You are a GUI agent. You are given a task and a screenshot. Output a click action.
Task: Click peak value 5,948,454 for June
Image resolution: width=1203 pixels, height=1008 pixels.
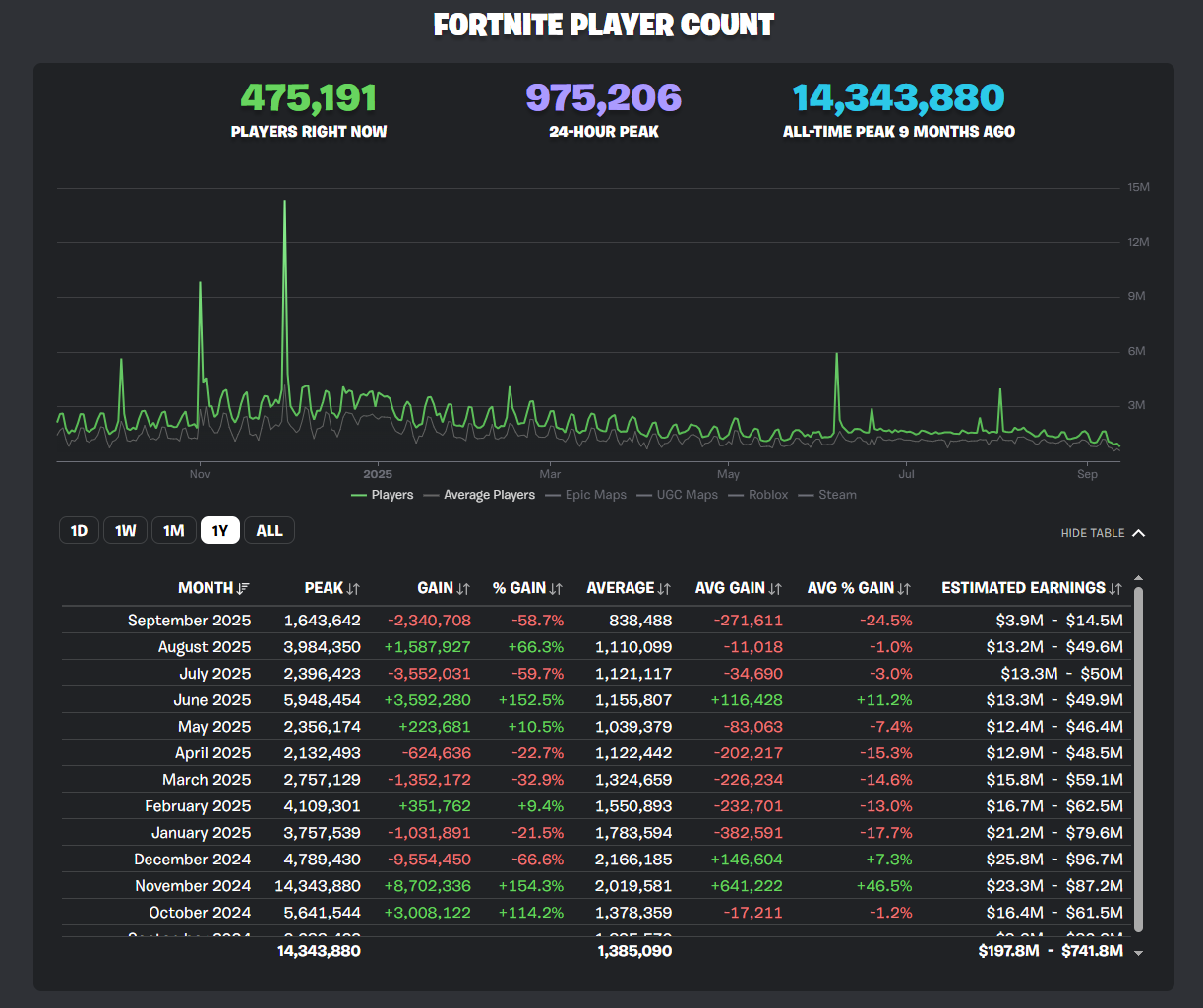click(323, 700)
